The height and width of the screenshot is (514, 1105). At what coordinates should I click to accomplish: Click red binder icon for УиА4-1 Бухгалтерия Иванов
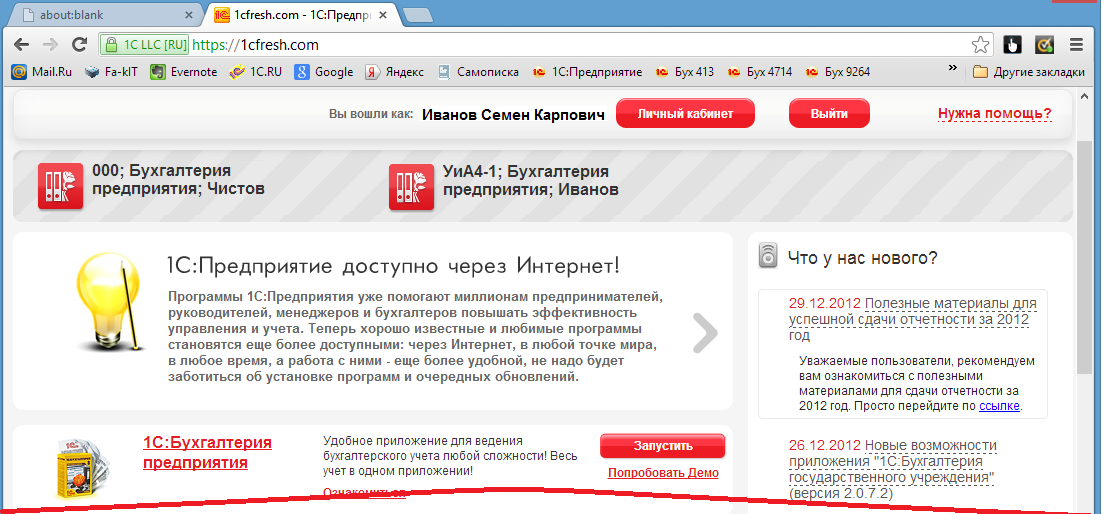click(412, 187)
